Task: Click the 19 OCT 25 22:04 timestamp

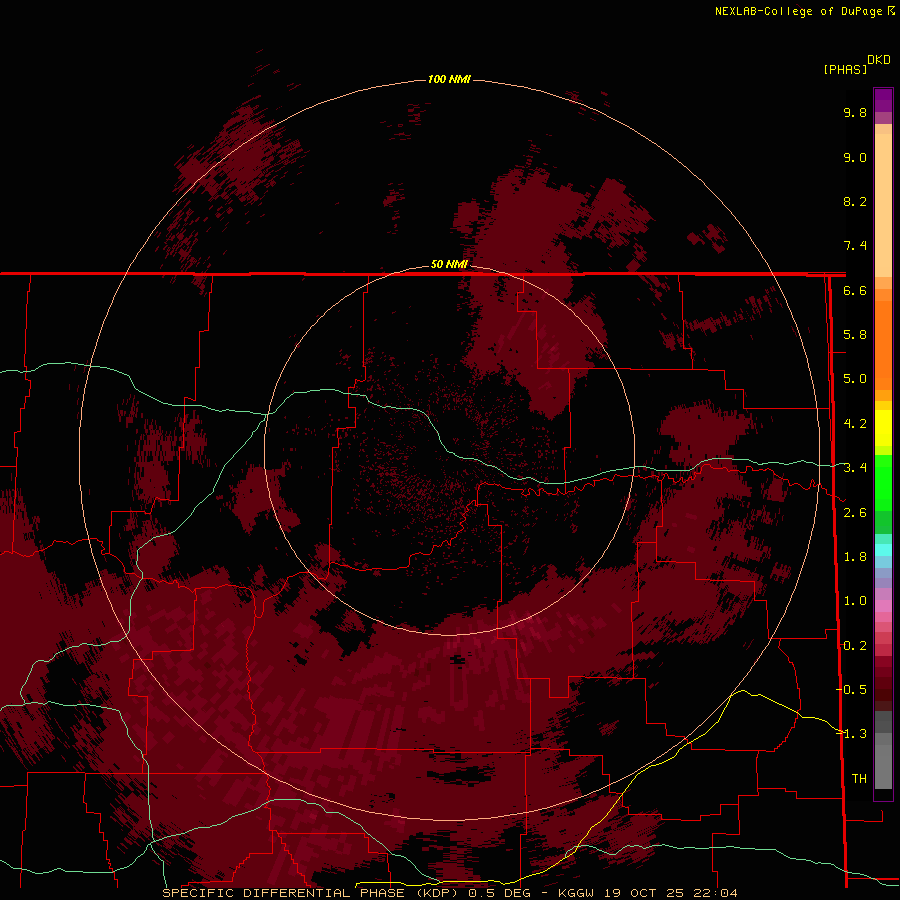Action: point(670,893)
